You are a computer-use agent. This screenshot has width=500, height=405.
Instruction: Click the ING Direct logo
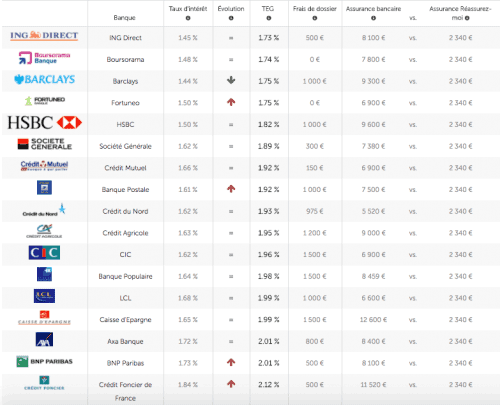click(x=44, y=36)
